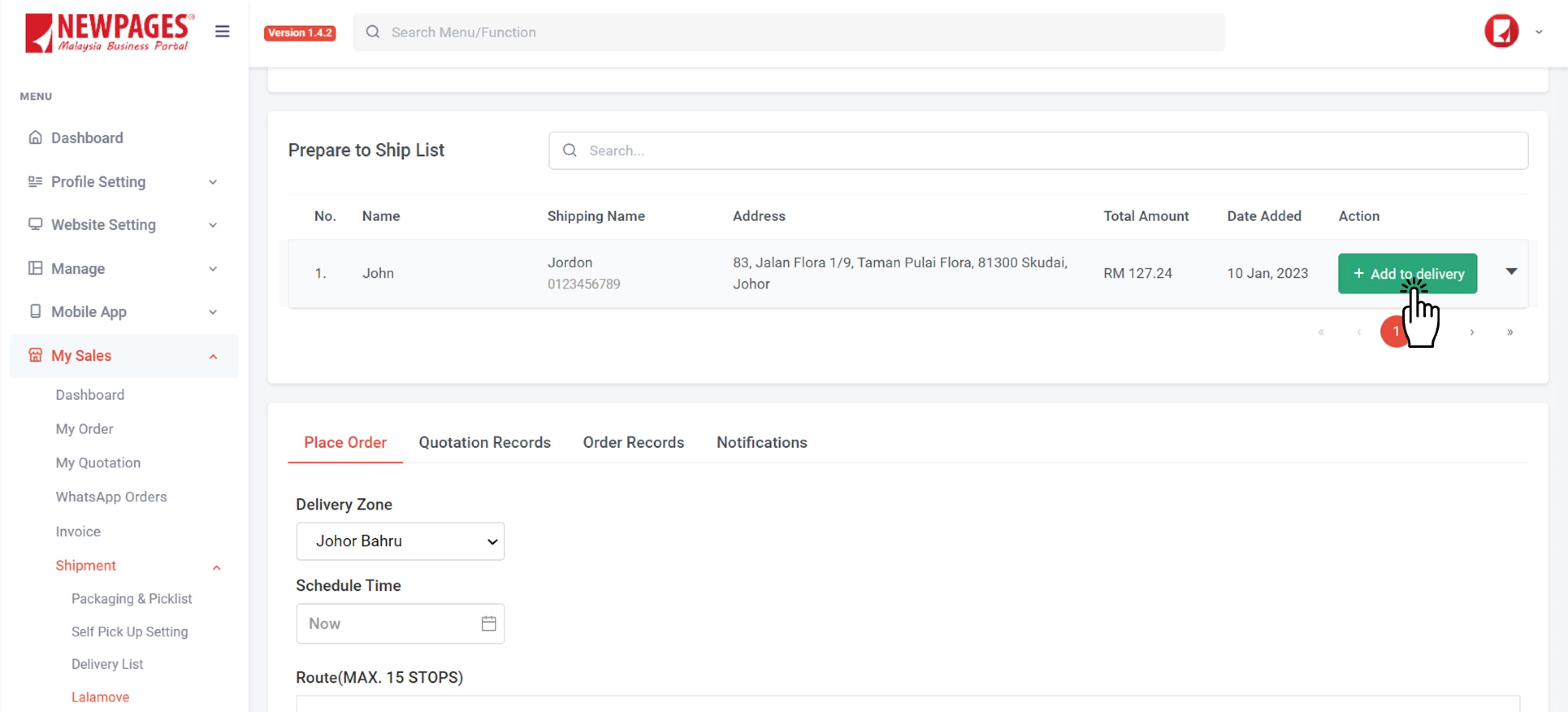Expand Profile Setting menu chevron
Viewport: 1568px width, 712px height.
pyautogui.click(x=213, y=182)
